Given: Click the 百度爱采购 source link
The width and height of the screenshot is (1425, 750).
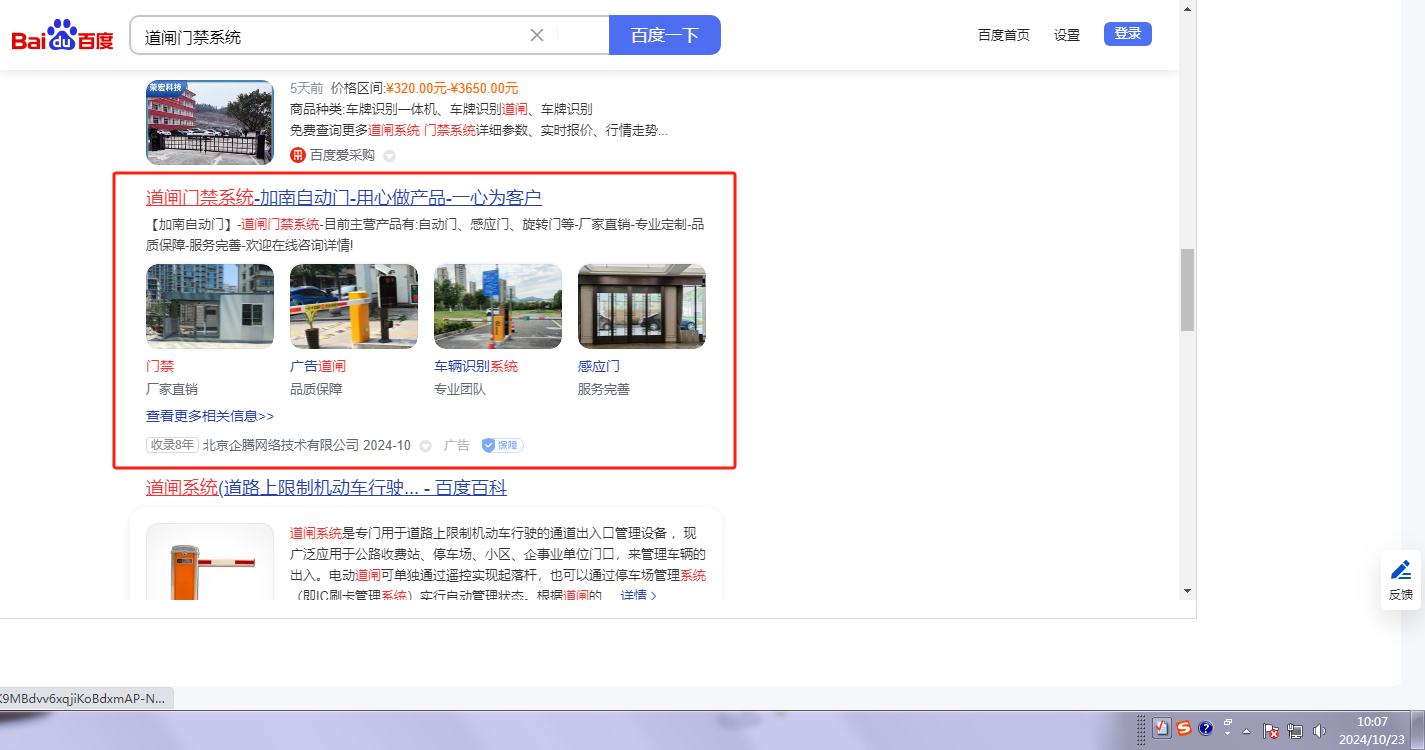Looking at the screenshot, I should (x=342, y=155).
